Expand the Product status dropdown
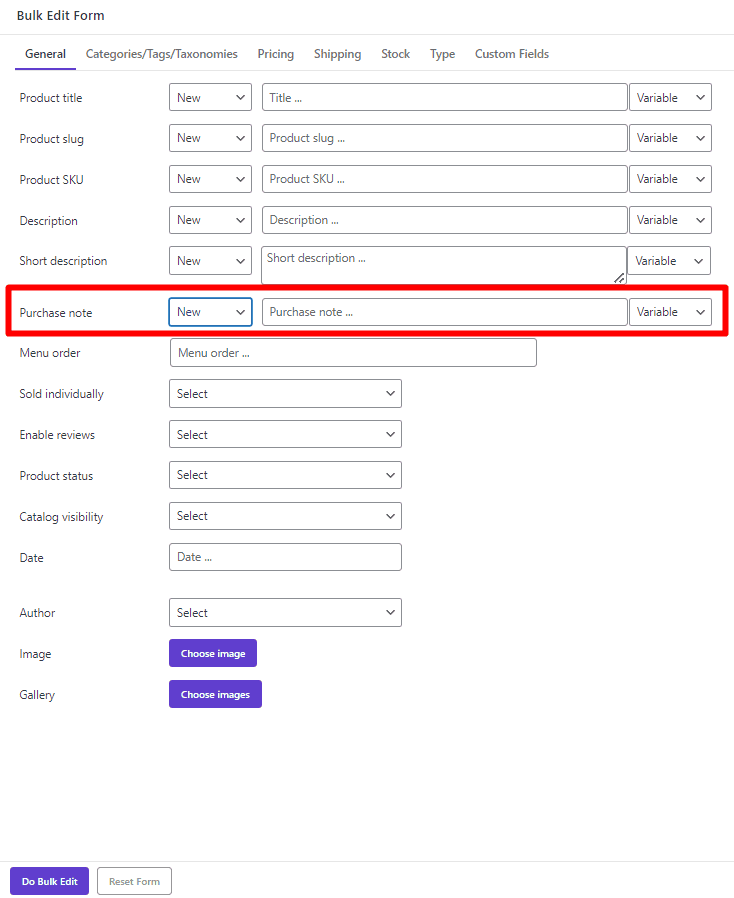Viewport: 734px width, 898px height. 285,475
